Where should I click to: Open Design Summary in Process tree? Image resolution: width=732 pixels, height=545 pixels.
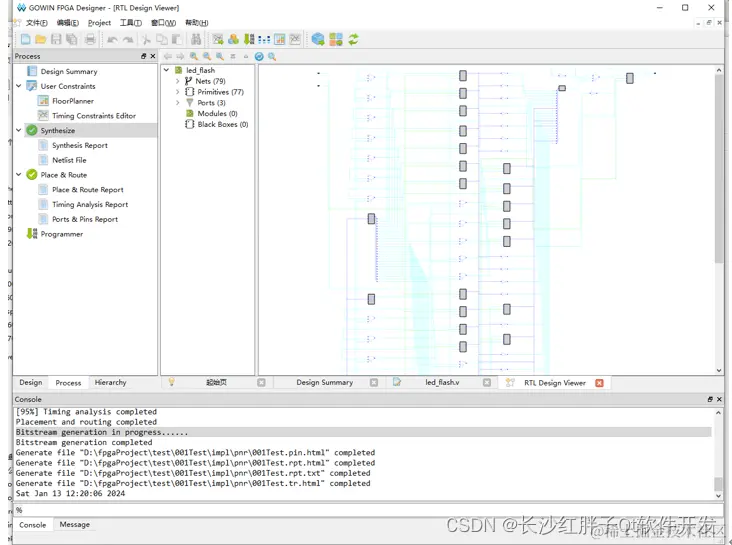point(69,71)
